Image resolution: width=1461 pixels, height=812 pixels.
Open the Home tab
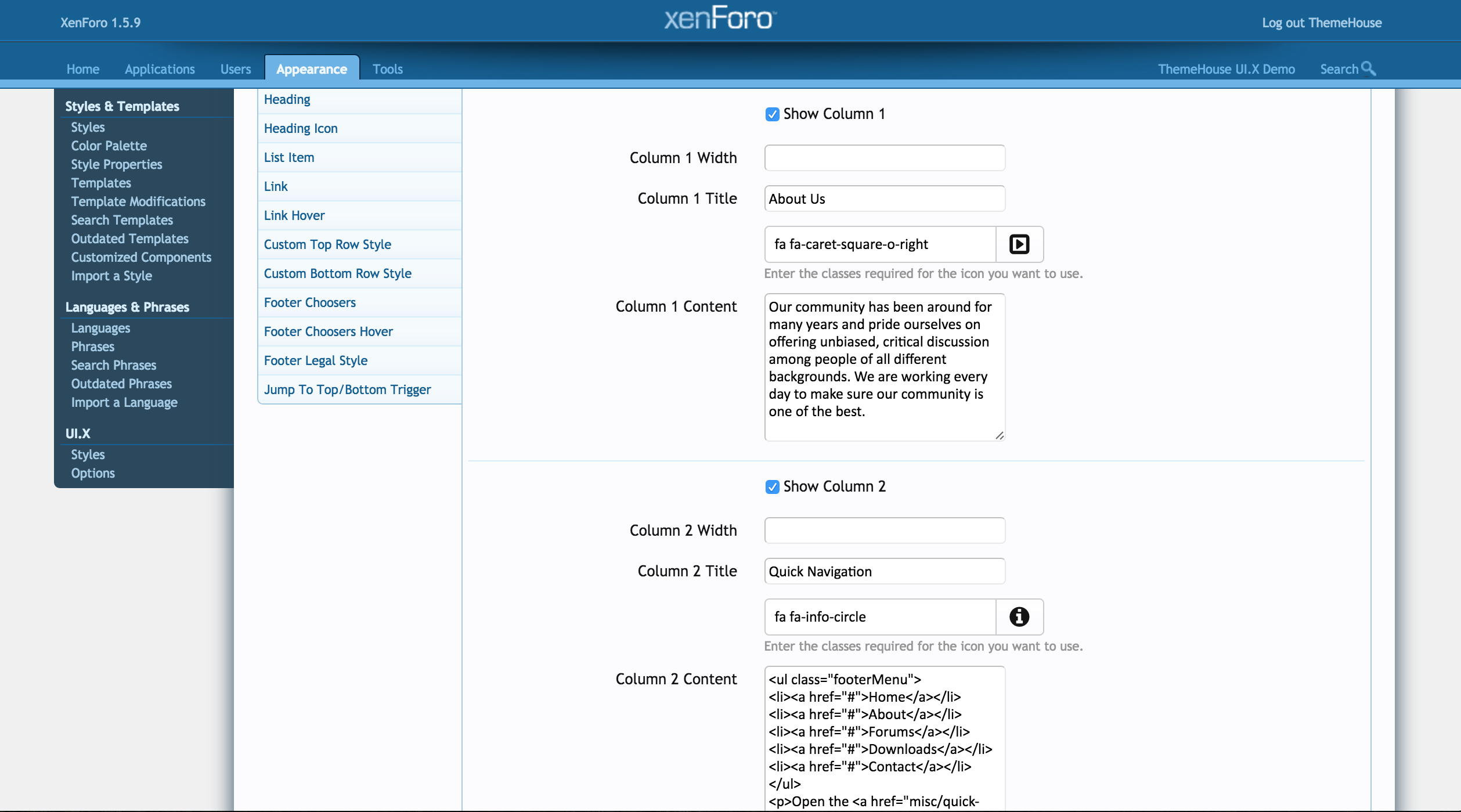point(83,69)
